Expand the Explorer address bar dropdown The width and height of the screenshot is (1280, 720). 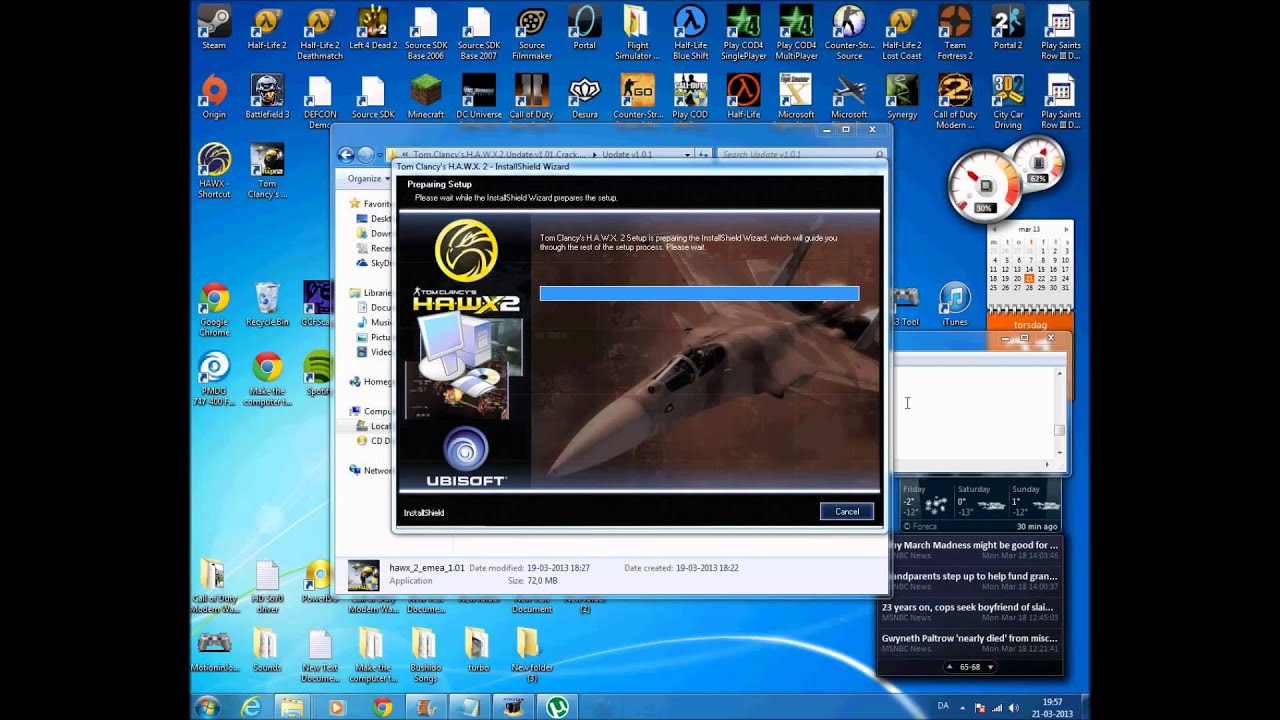pos(687,155)
